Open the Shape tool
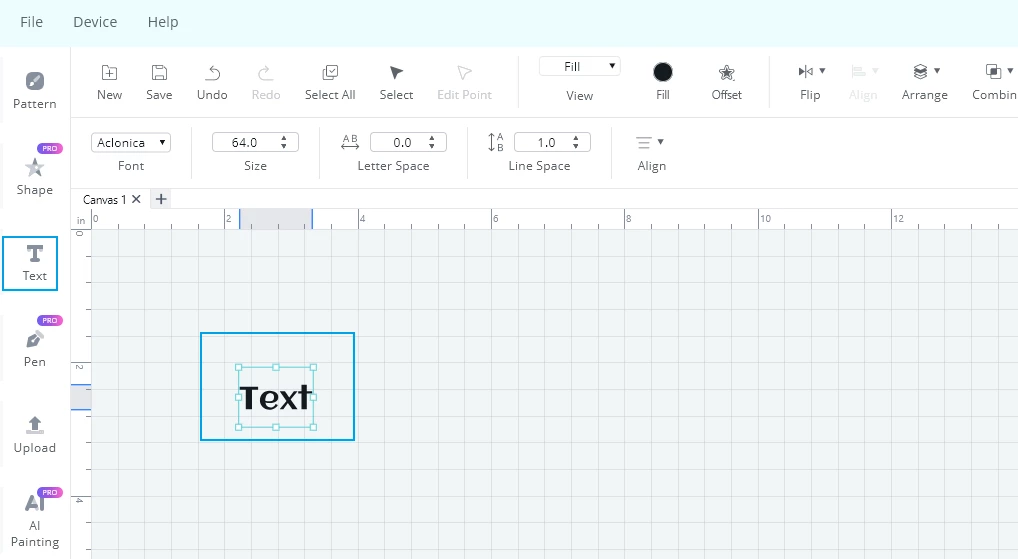 click(x=34, y=176)
